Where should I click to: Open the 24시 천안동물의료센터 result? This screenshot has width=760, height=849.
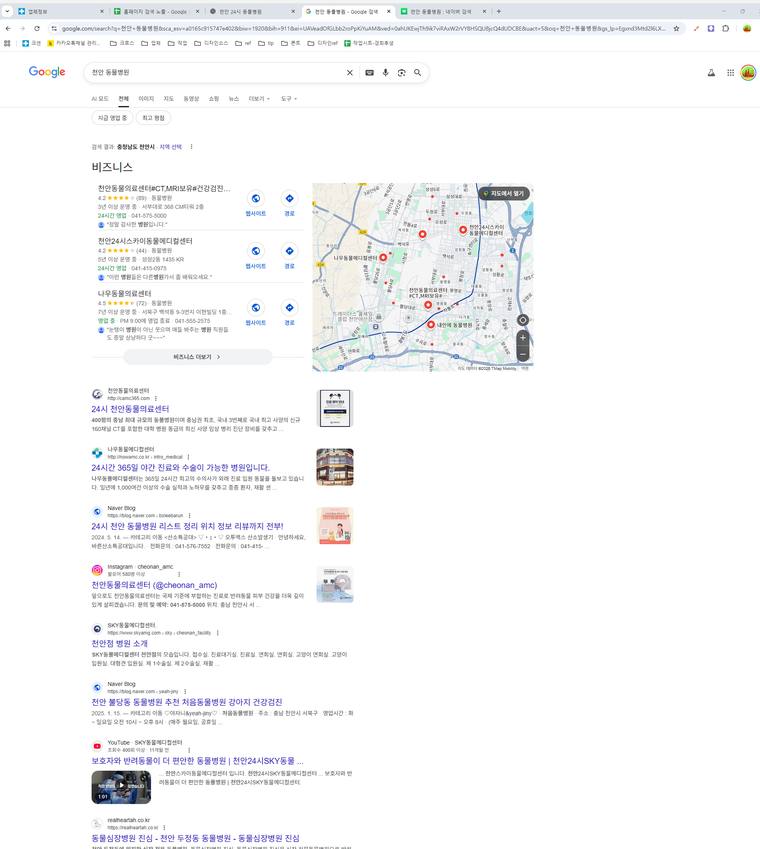pos(130,409)
